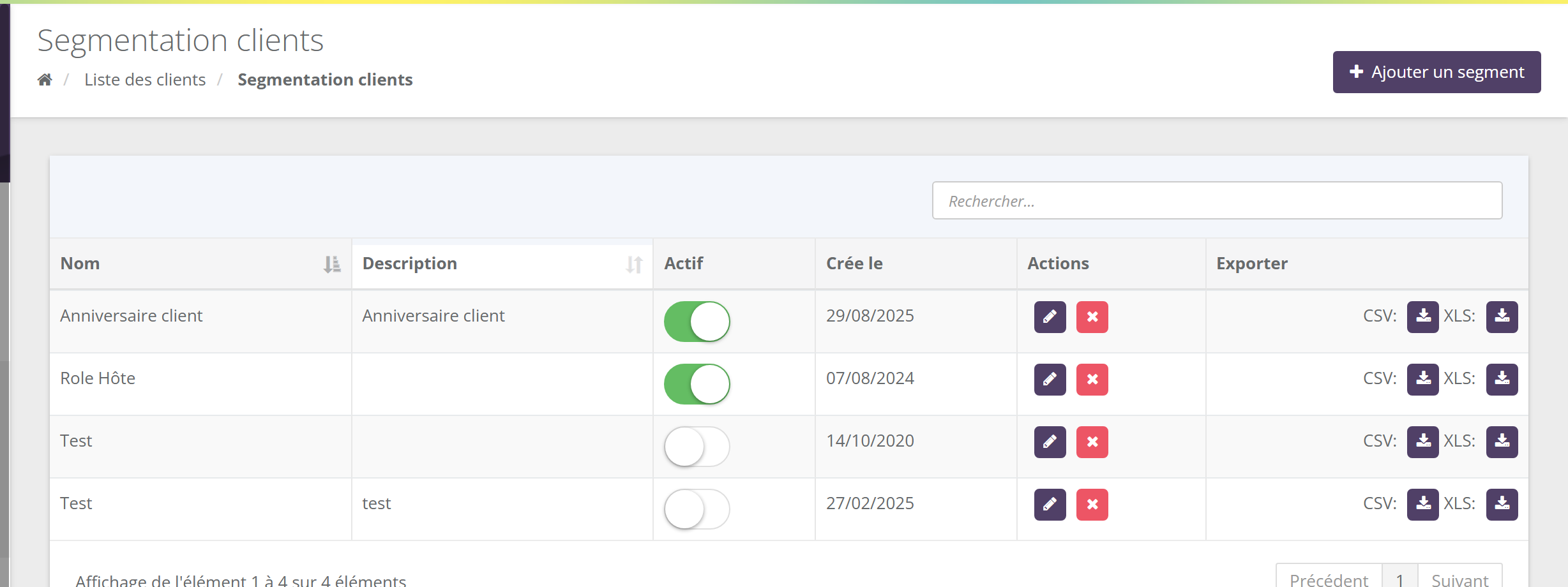Click the Segmentation clients breadcrumb text

point(325,80)
